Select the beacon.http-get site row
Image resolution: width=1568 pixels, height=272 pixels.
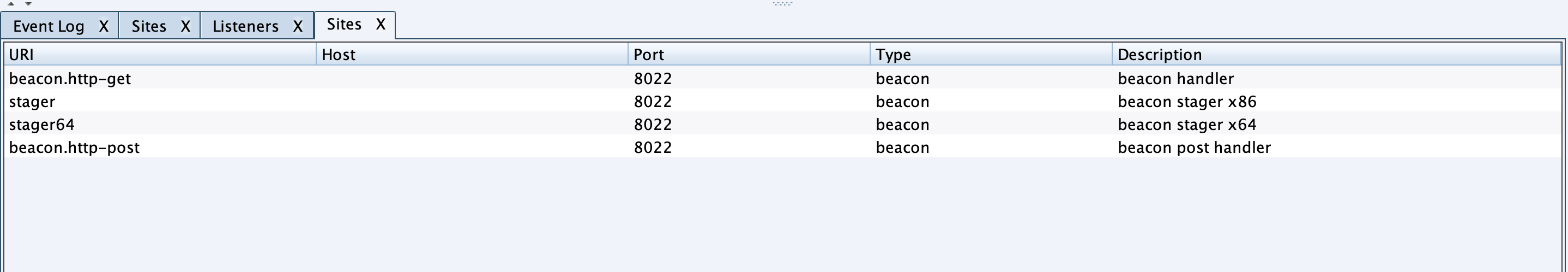click(x=70, y=79)
